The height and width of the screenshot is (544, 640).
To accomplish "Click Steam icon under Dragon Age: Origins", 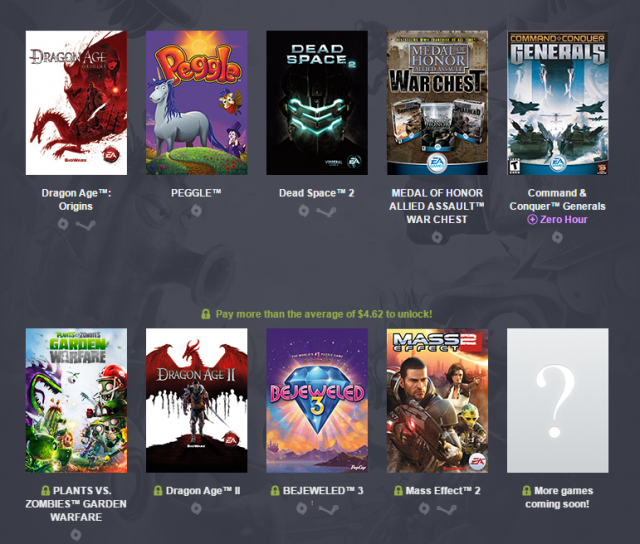I will click(86, 224).
